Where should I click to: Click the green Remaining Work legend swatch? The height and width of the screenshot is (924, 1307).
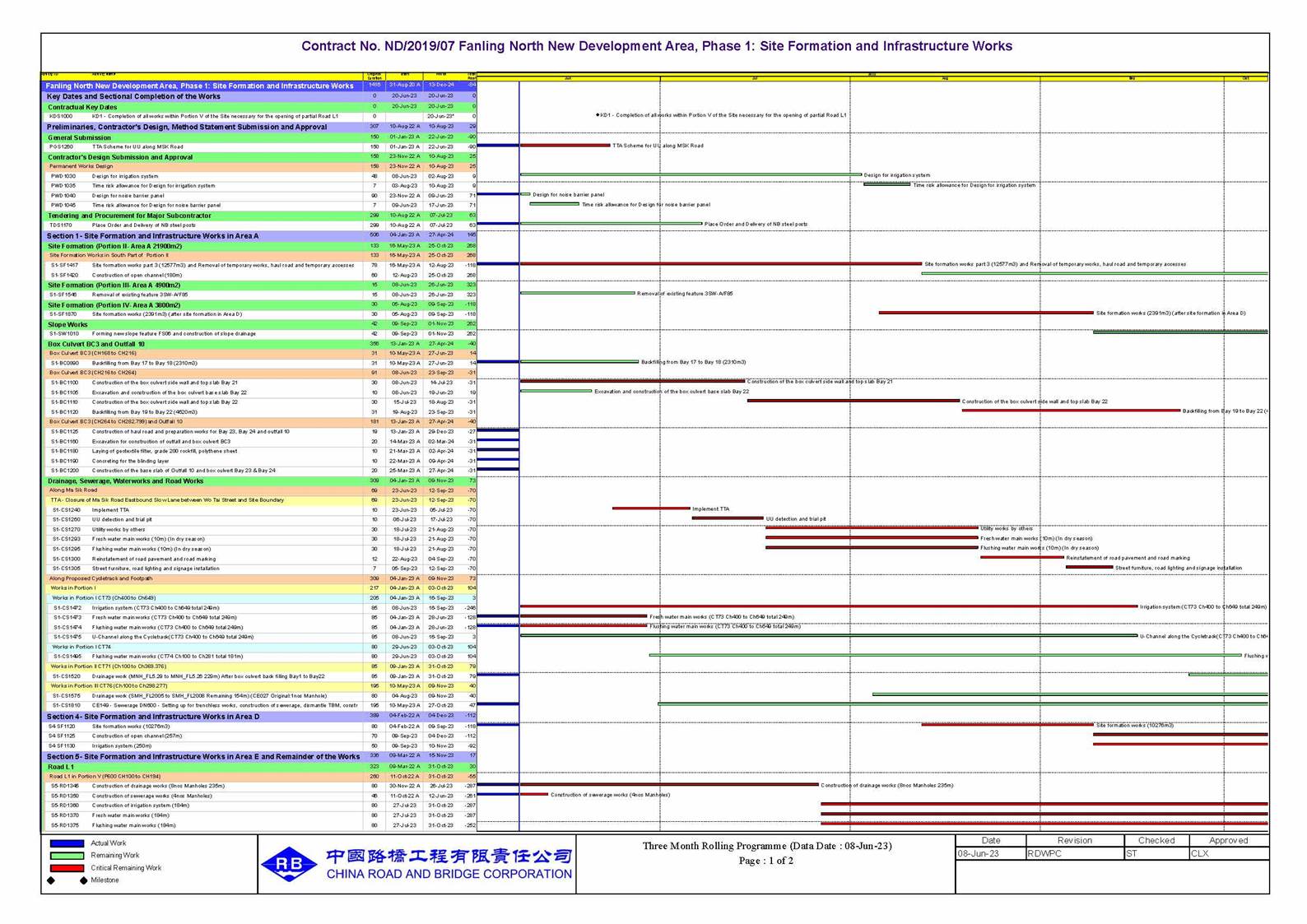coord(67,856)
